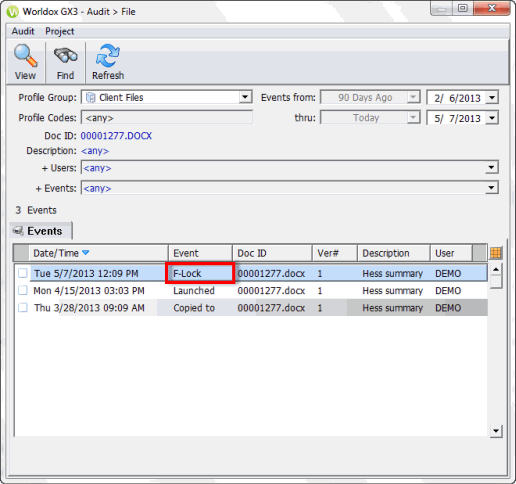Click the Refresh arrows icon
Image resolution: width=516 pixels, height=484 pixels.
click(x=108, y=55)
